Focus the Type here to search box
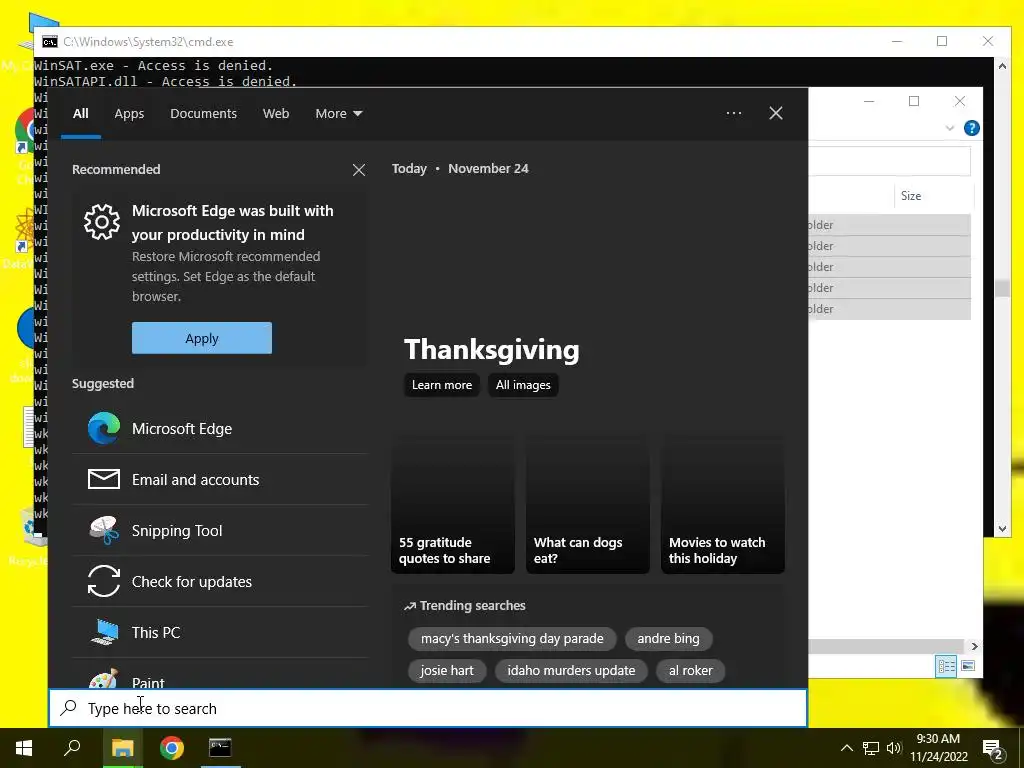1024x768 pixels. (428, 708)
